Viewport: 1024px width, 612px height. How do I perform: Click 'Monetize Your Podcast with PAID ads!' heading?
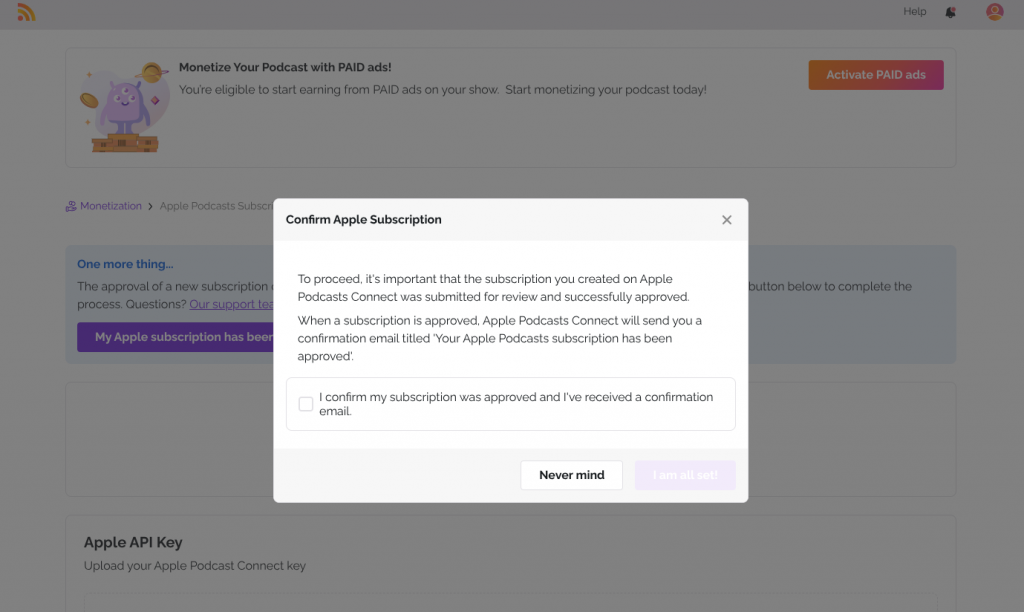point(285,68)
